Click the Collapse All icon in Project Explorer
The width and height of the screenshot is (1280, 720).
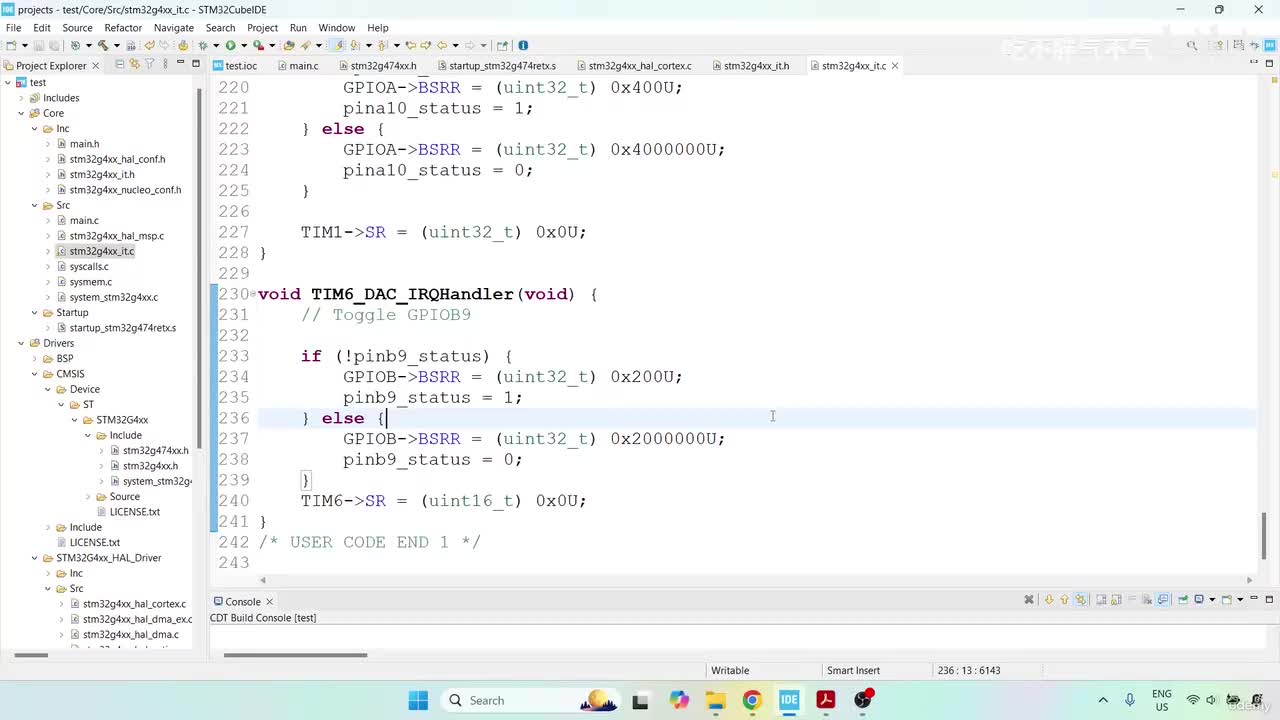pos(120,65)
